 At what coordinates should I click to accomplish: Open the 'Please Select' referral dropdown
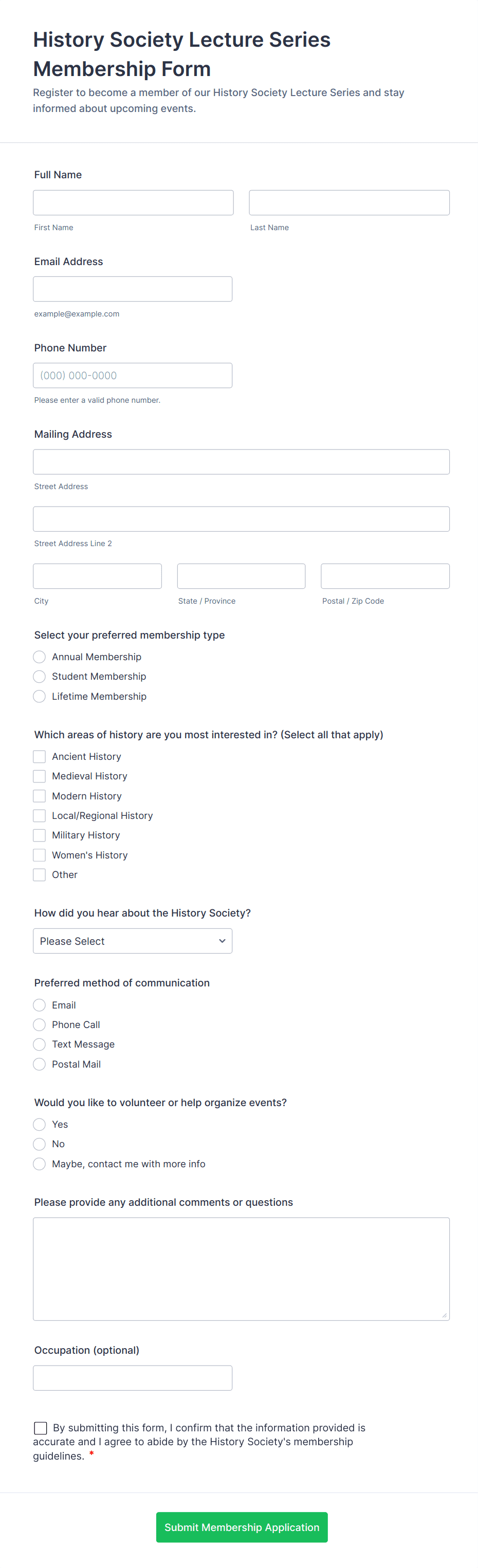coord(133,941)
